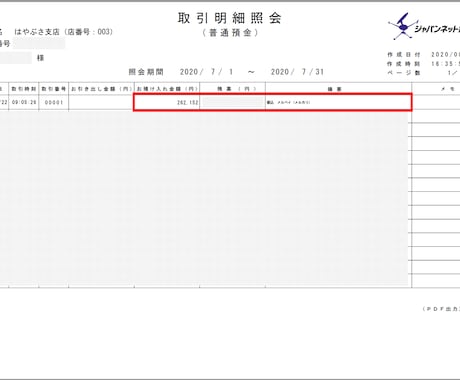The image size is (460, 380).
Task: Click the 残高 (円) column header
Action: (233, 89)
